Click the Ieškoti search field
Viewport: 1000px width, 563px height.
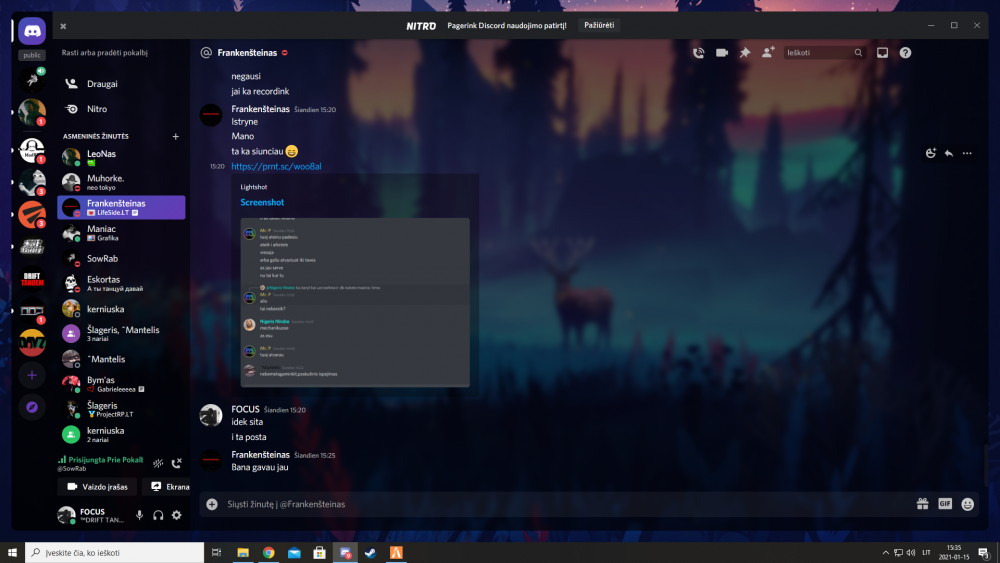click(x=818, y=53)
